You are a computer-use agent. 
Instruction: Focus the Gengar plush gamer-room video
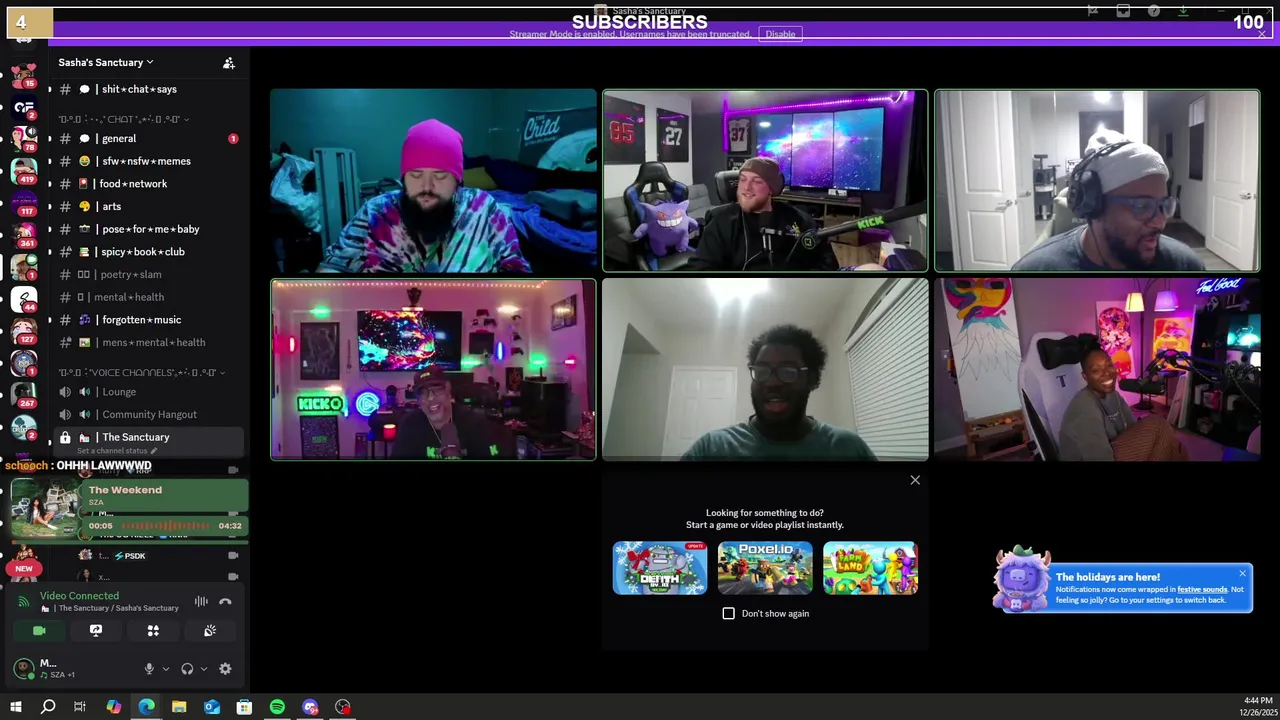point(765,180)
